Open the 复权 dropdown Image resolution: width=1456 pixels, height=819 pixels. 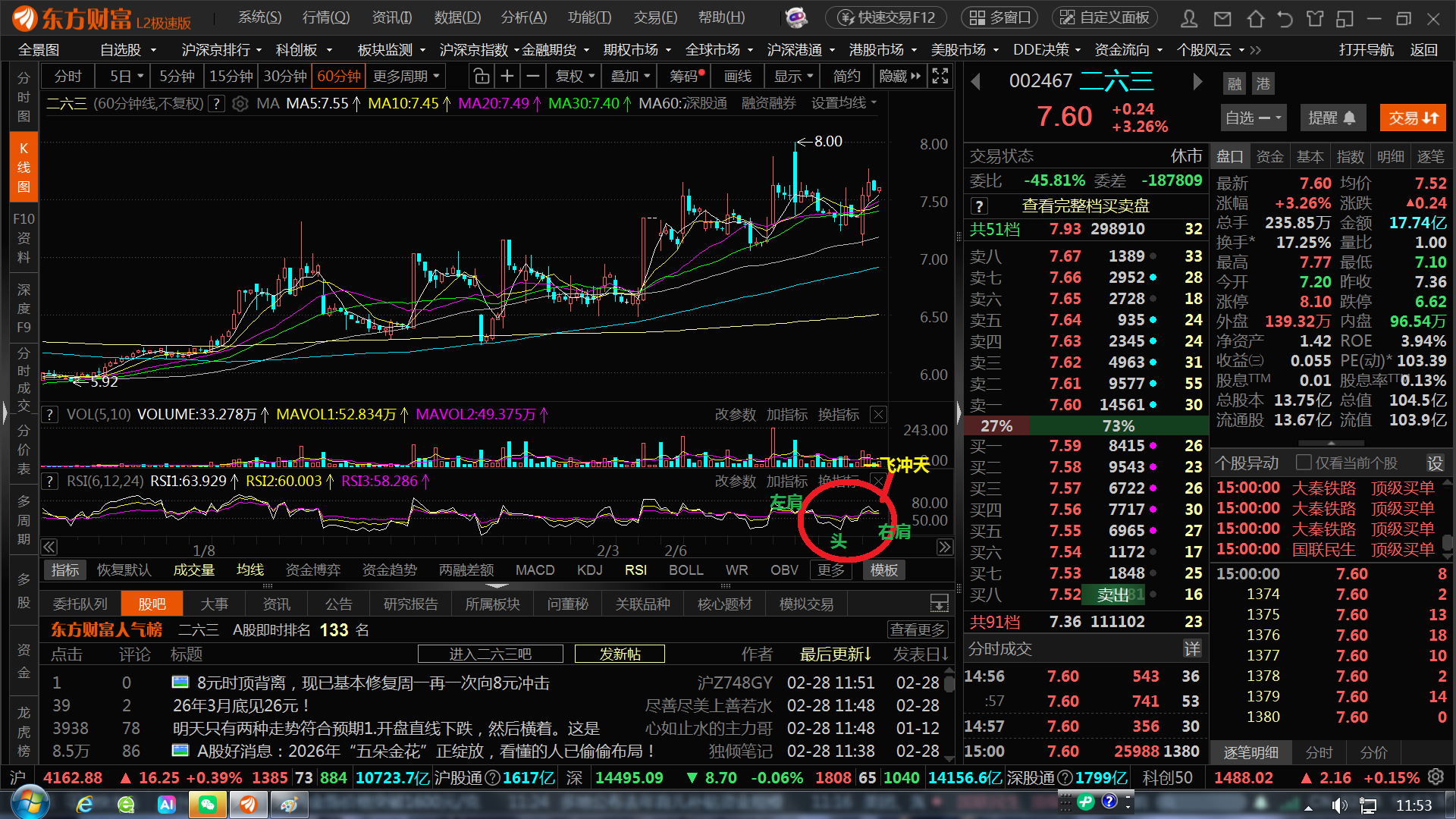575,77
